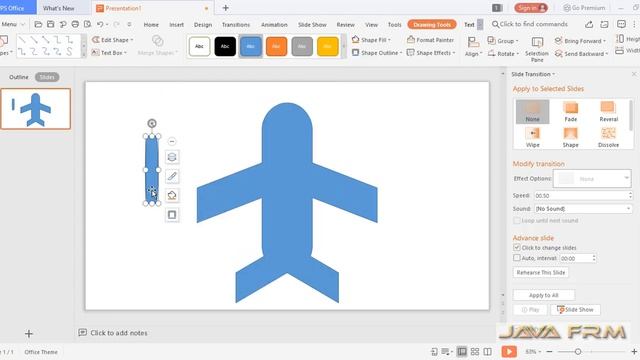Click the Undo arrow icon

point(100,24)
